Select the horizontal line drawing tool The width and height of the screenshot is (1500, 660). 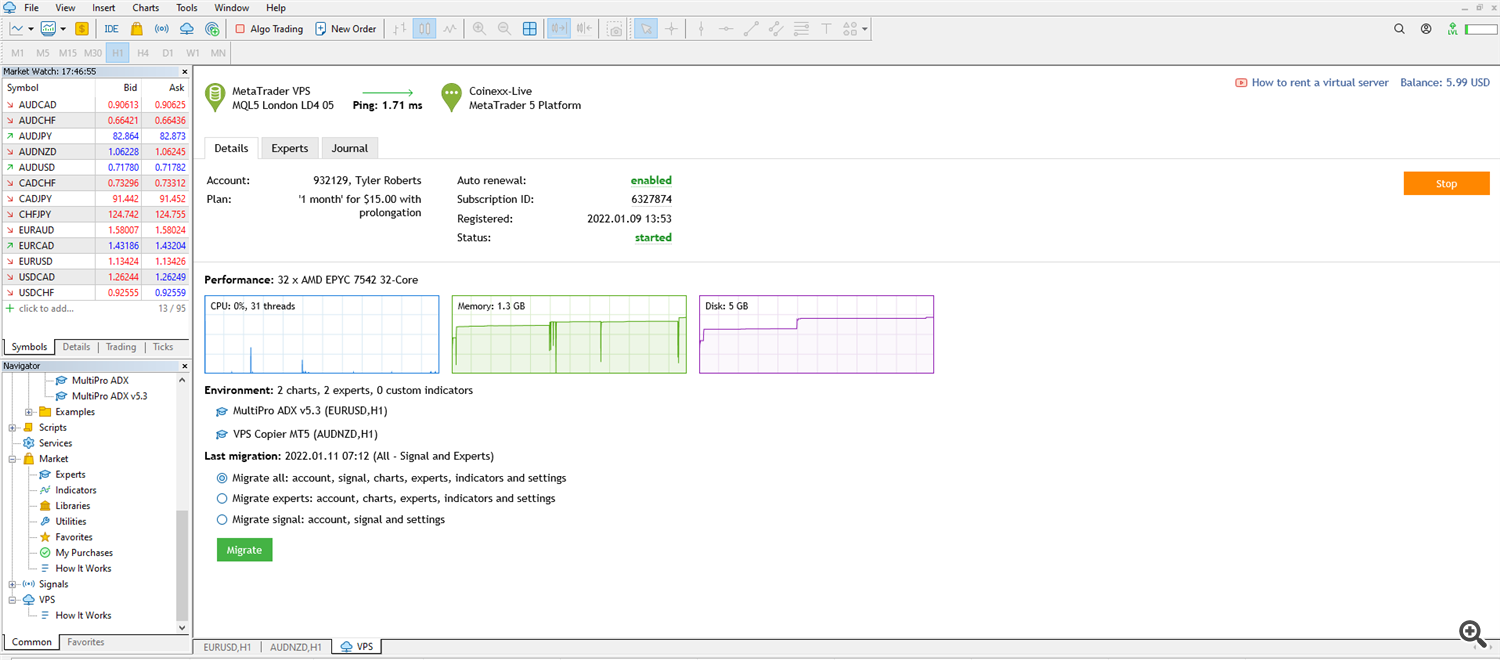[x=726, y=29]
